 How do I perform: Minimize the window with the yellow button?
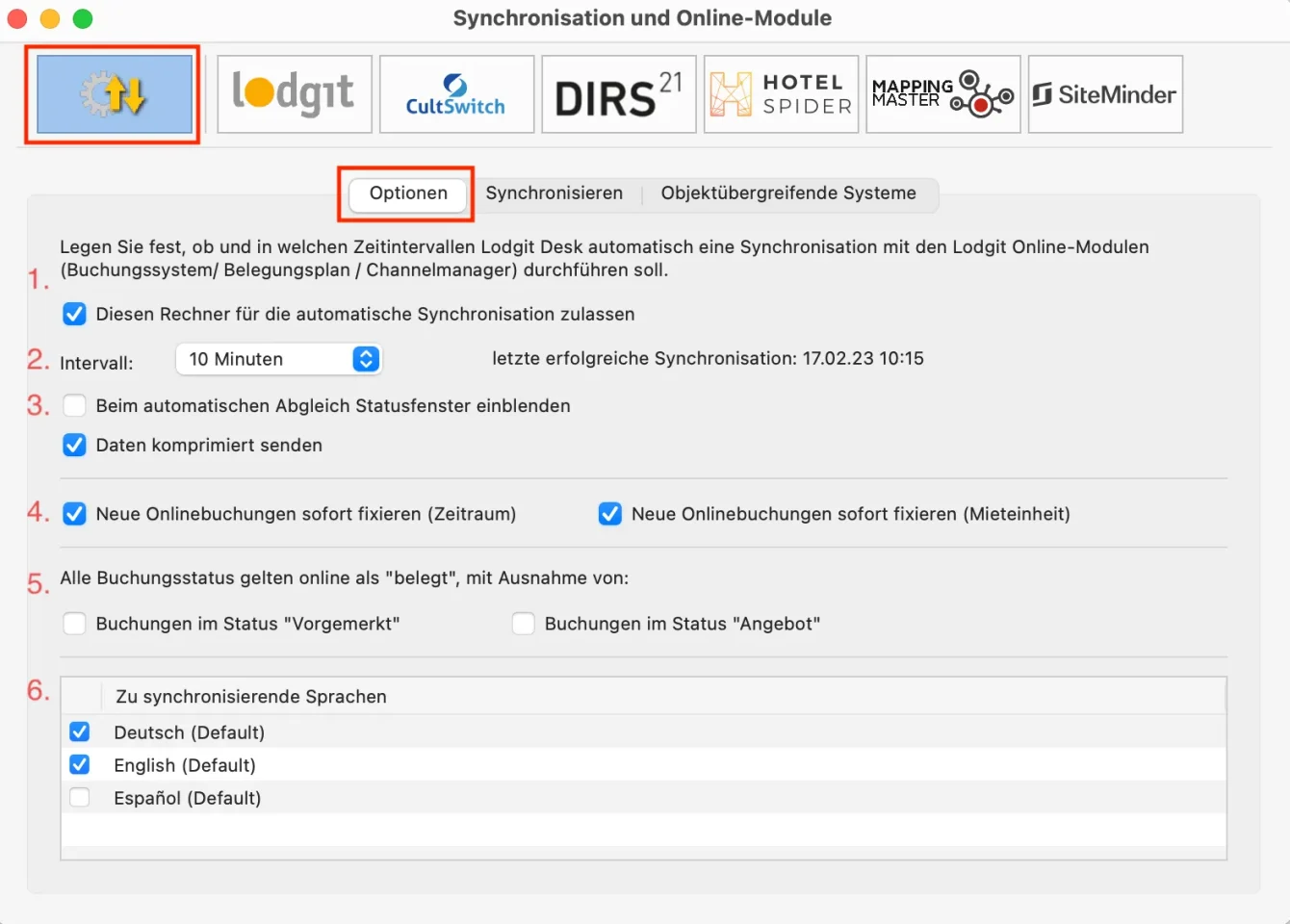pos(50,18)
